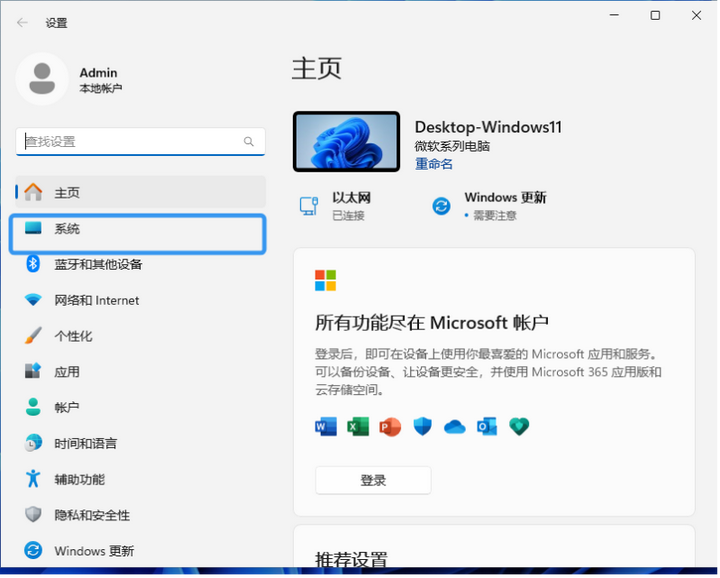Click the 微软系列电脑 label

tap(453, 147)
